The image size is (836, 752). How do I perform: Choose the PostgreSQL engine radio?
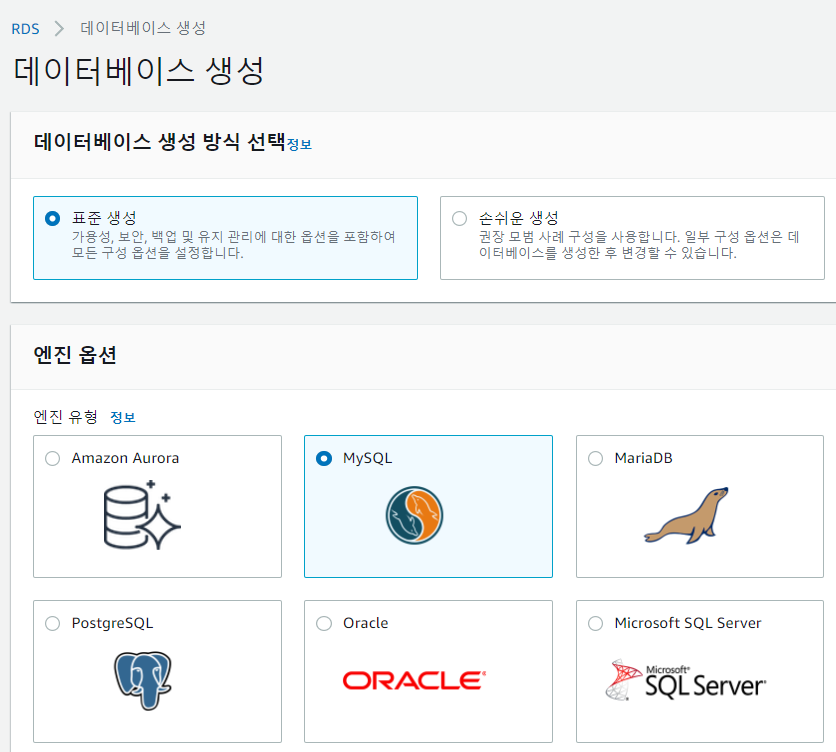click(x=52, y=623)
